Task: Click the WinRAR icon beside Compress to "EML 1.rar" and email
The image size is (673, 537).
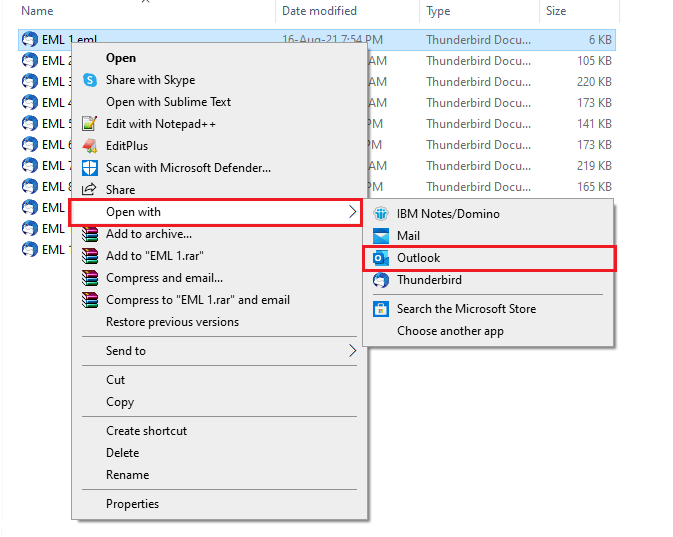Action: 90,300
